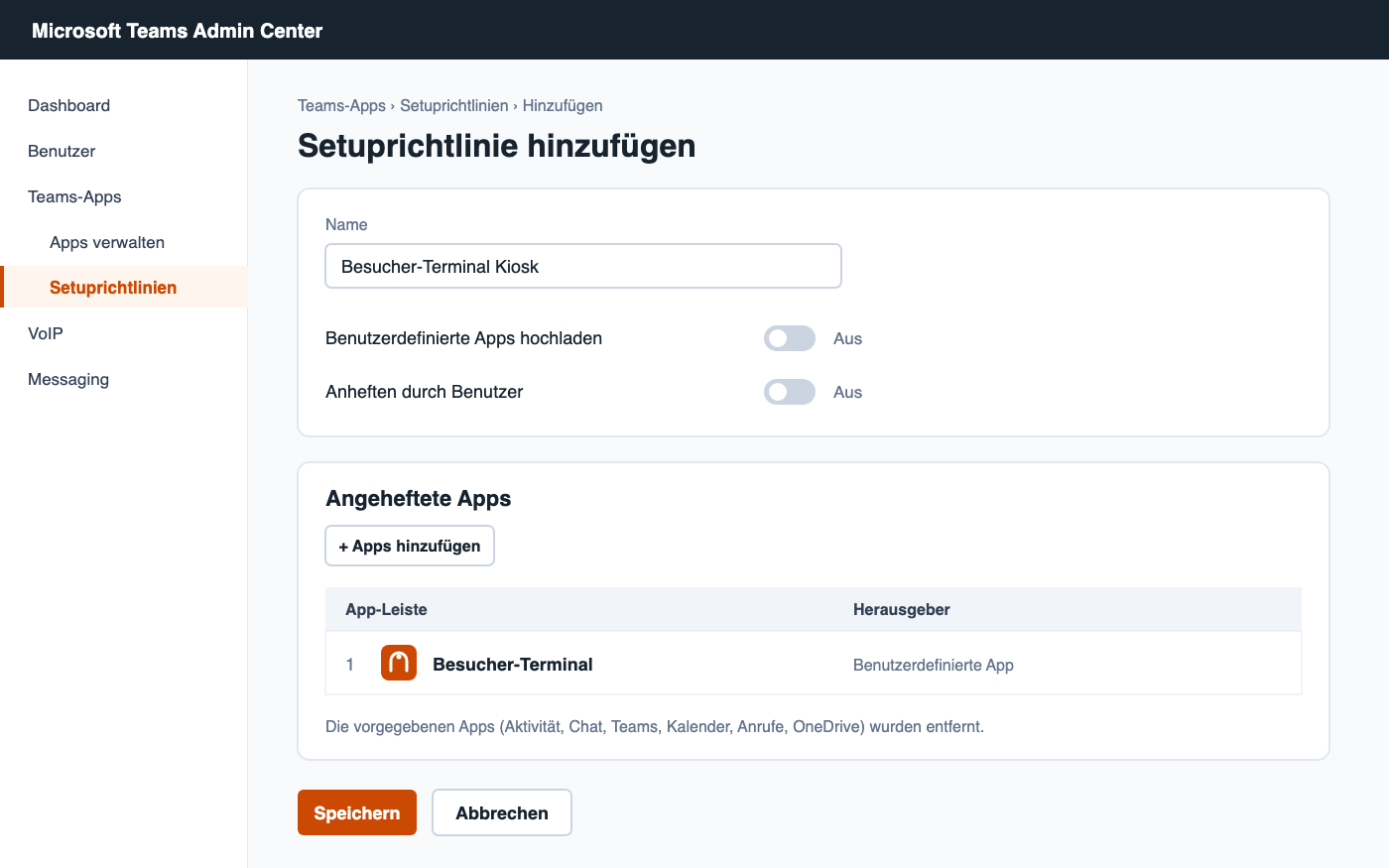This screenshot has height=868, width=1389.
Task: Open Dashboard in the sidebar
Action: (x=68, y=105)
